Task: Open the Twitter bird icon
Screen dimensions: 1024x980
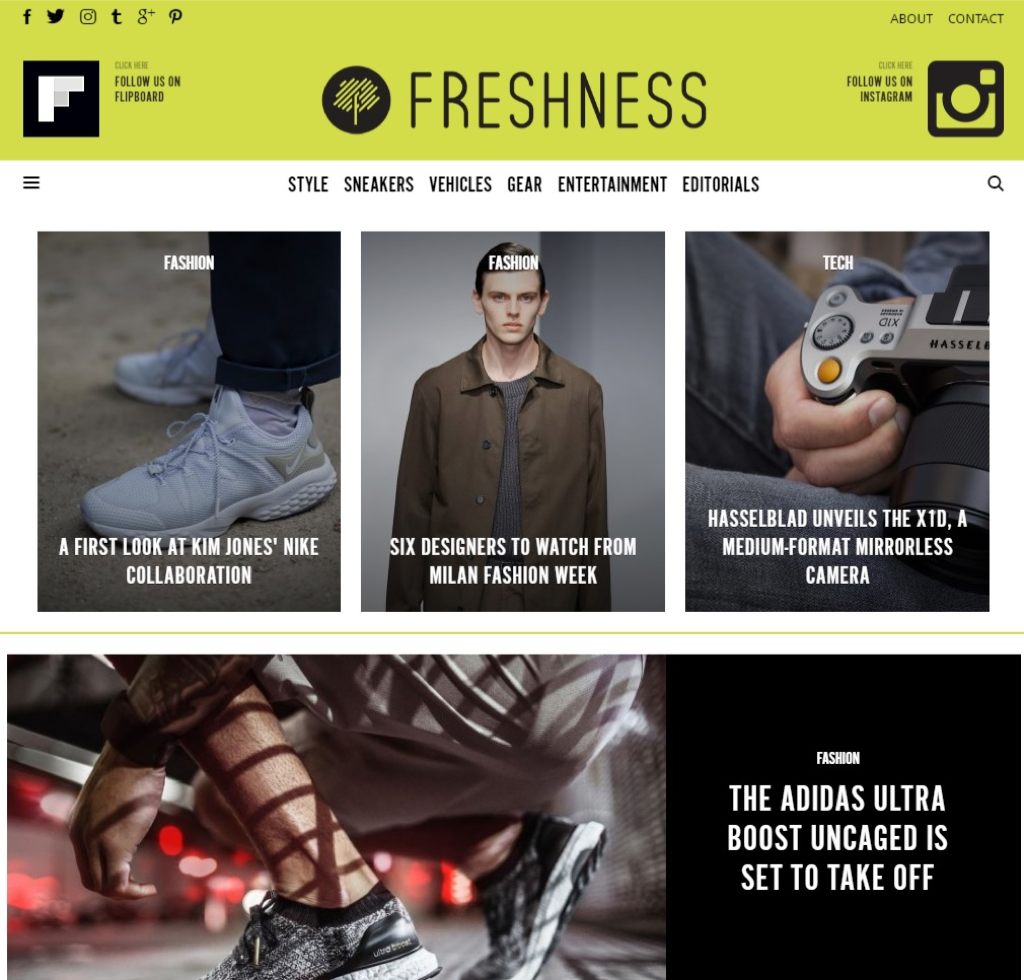Action: 56,16
